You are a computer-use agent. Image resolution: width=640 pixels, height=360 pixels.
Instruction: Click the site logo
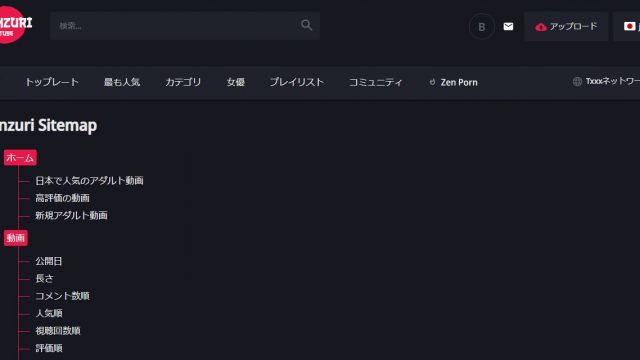click(x=14, y=25)
